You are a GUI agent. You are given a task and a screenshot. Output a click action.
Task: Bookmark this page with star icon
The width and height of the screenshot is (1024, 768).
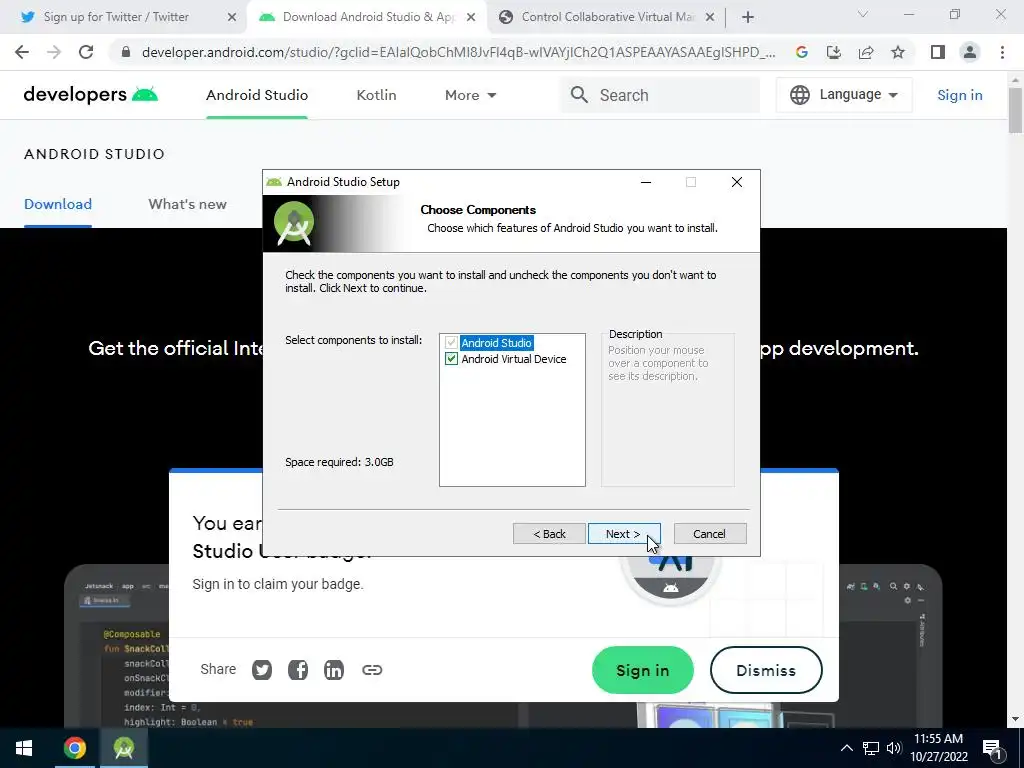pyautogui.click(x=898, y=52)
